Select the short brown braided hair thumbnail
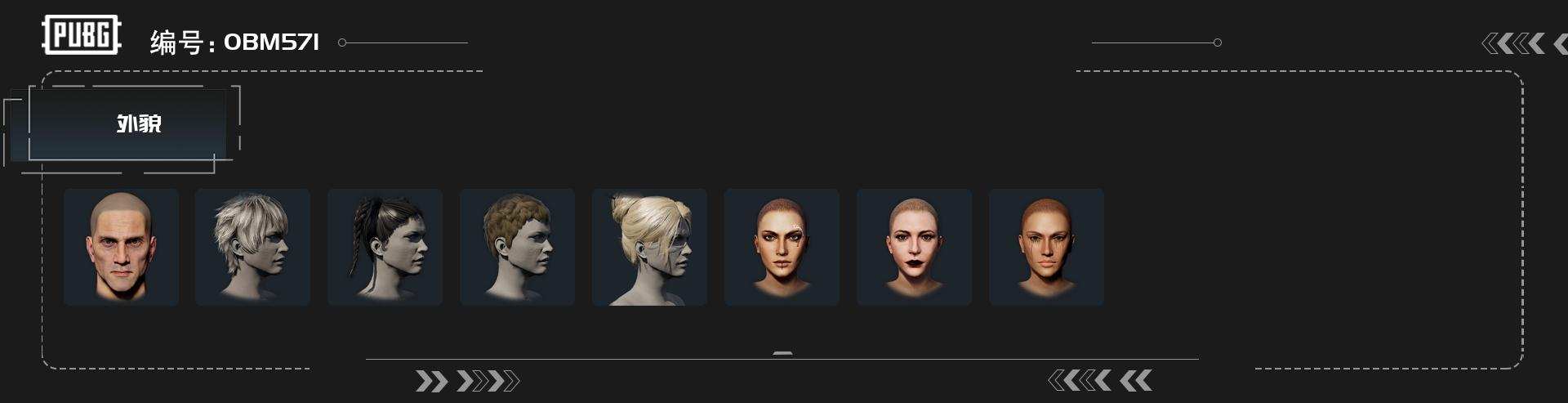This screenshot has width=1568, height=403. pyautogui.click(x=517, y=247)
